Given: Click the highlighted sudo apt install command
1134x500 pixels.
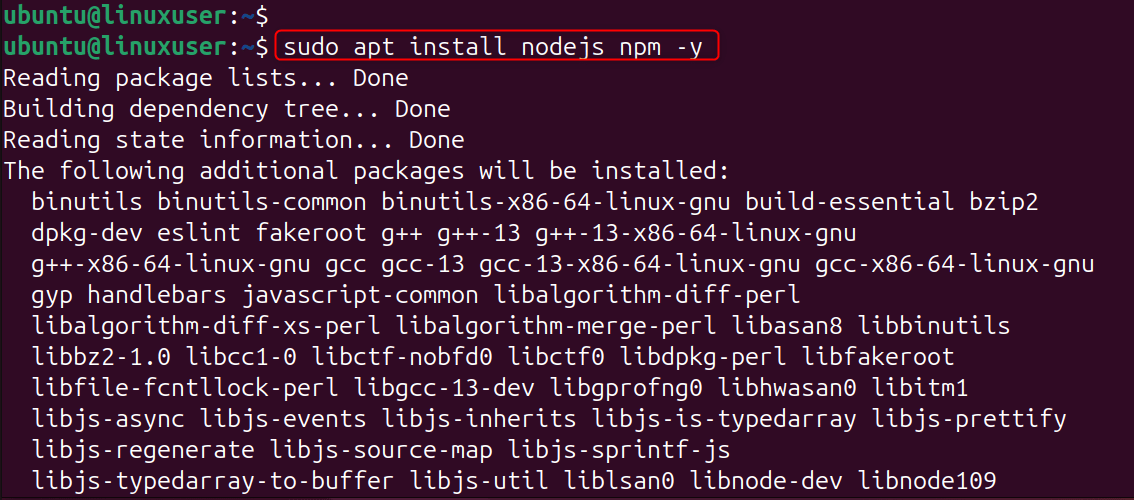Looking at the screenshot, I should (x=496, y=47).
